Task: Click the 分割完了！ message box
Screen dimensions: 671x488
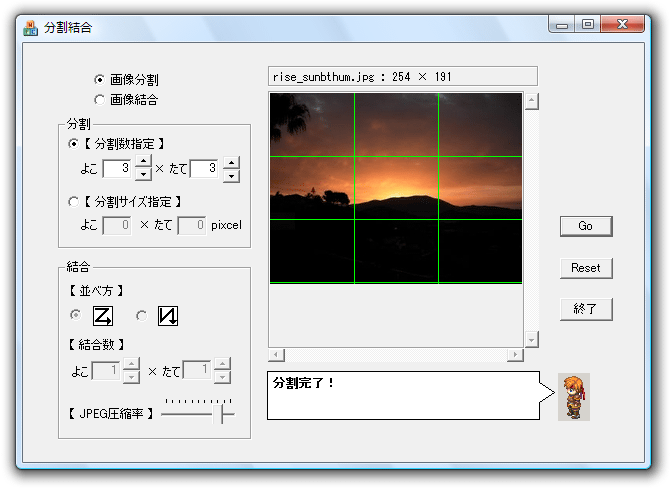Action: [x=404, y=395]
